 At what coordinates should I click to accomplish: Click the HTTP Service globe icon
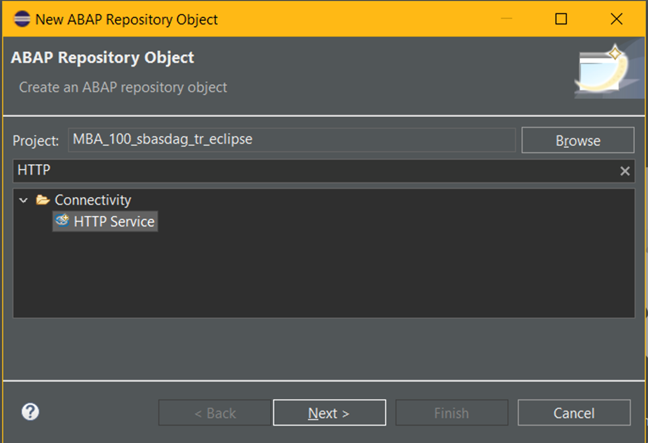(x=62, y=221)
